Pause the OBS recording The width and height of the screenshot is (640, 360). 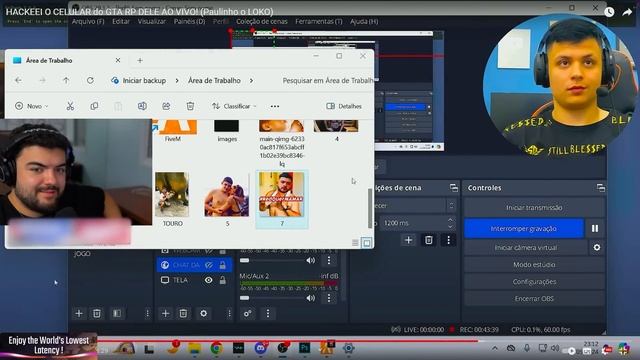[595, 229]
